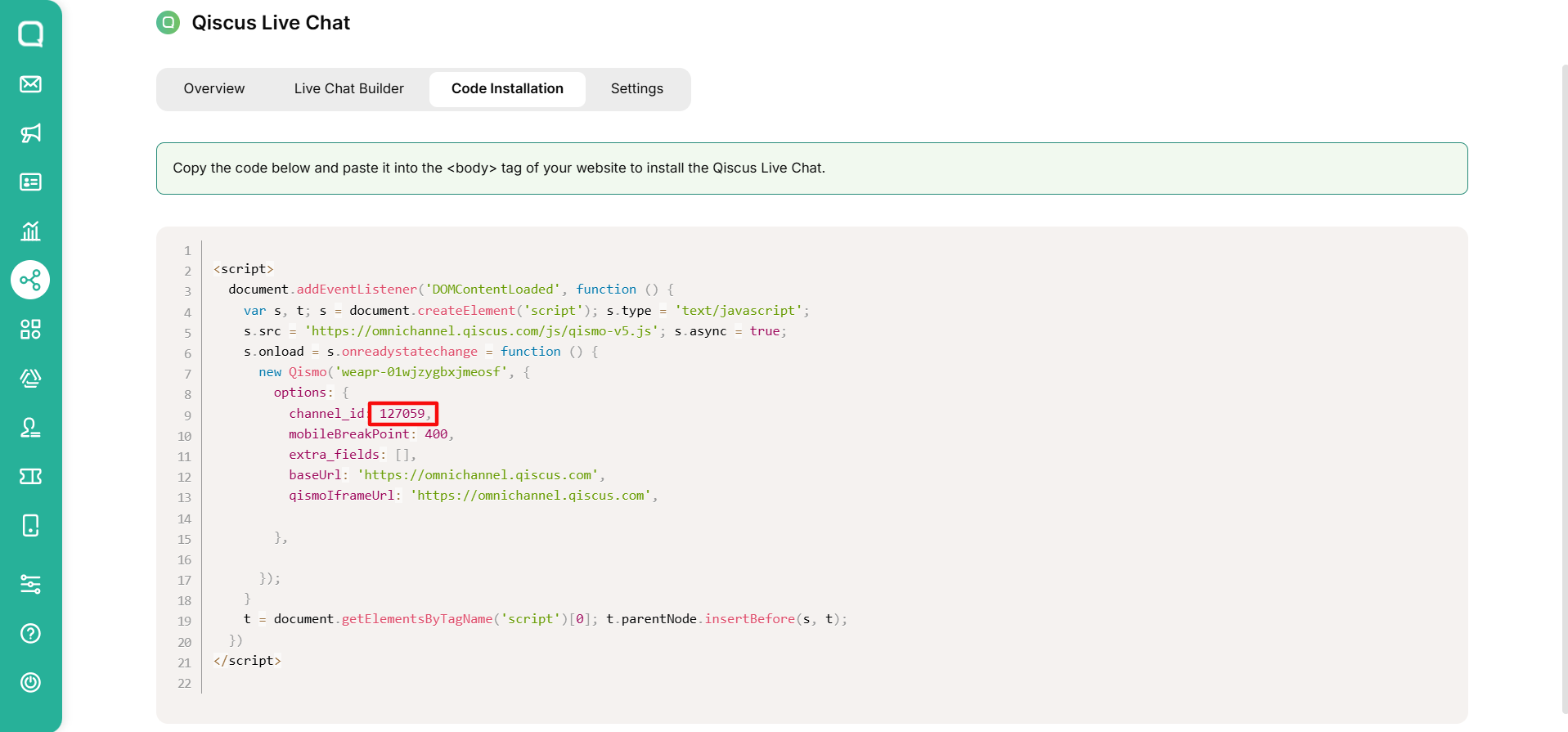
Task: Click the qismo-v5.js source URL string
Action: tap(482, 331)
